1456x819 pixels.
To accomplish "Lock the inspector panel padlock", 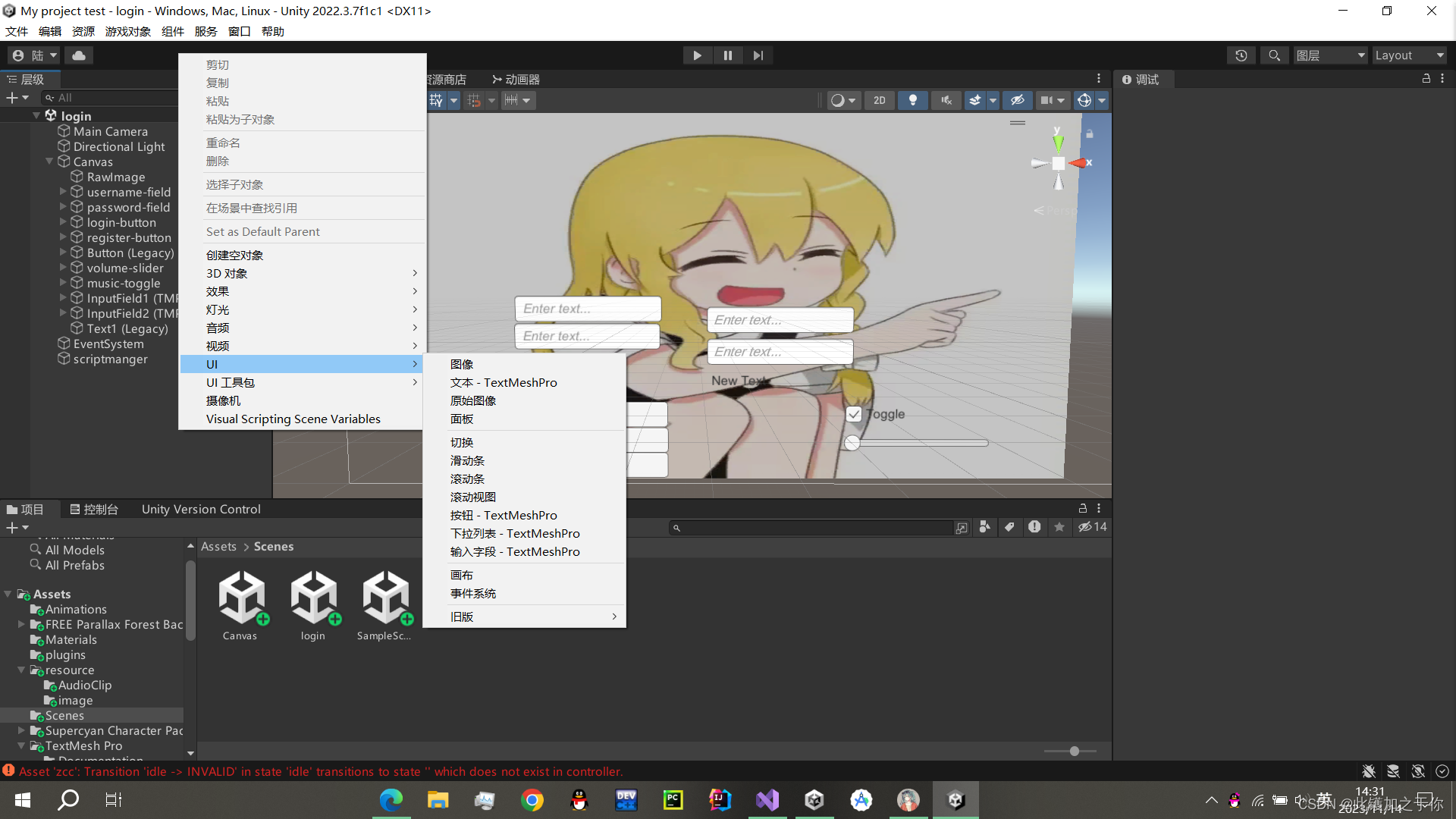I will (1426, 79).
